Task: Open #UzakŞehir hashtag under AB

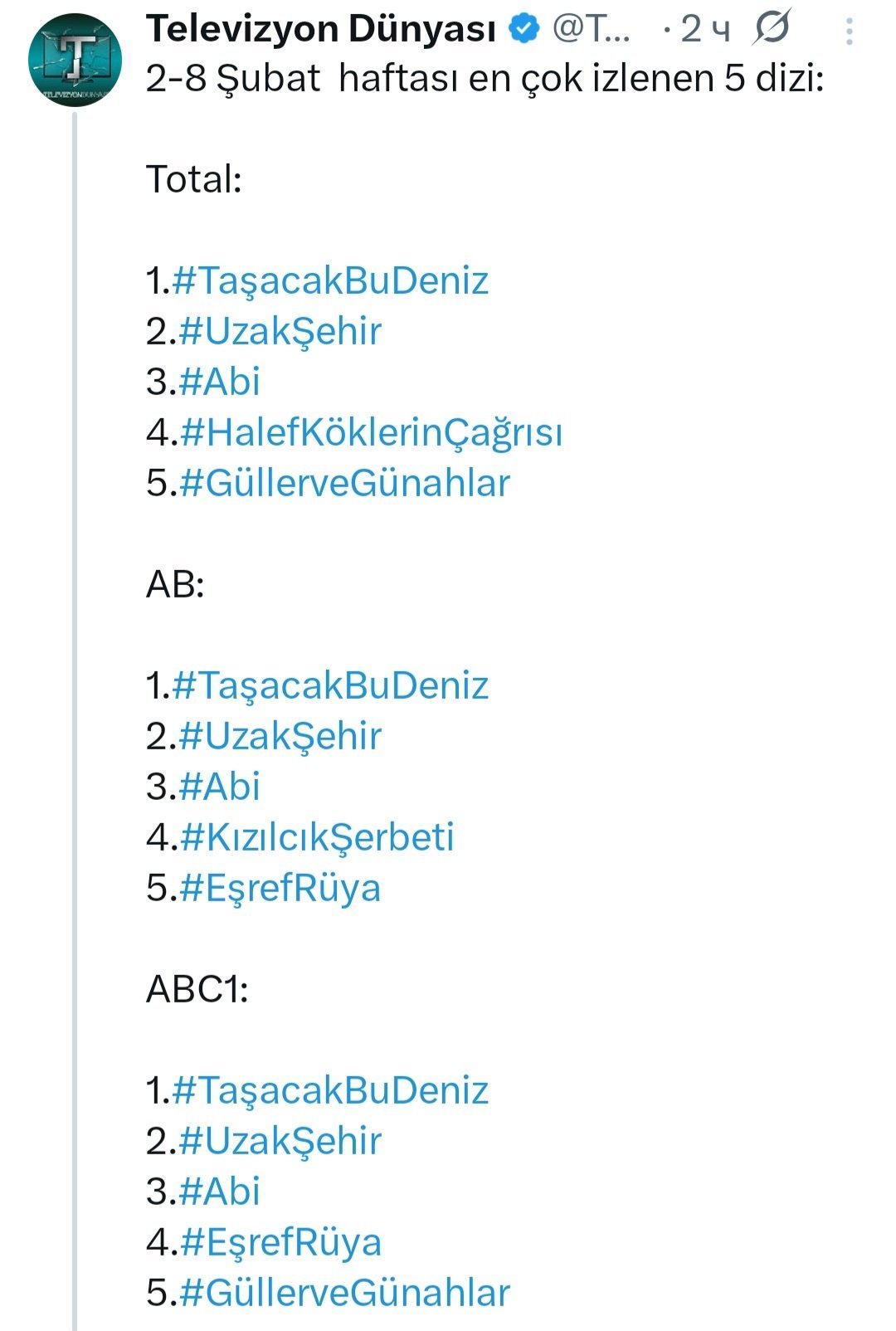Action: tap(280, 736)
